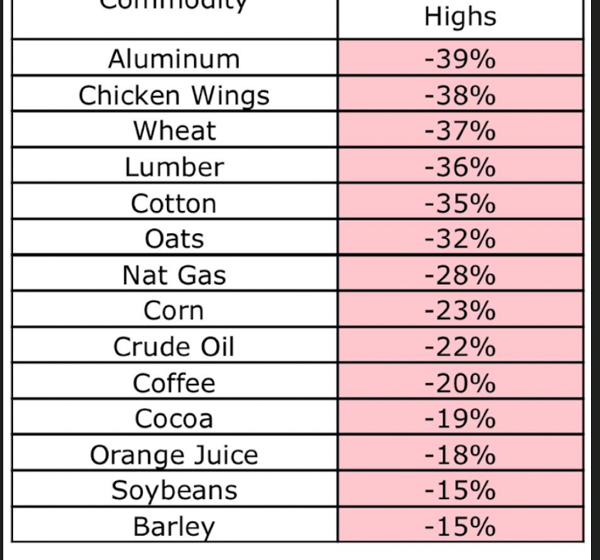Click the Cocoa commodity cell
This screenshot has width=600, height=560.
pos(174,418)
